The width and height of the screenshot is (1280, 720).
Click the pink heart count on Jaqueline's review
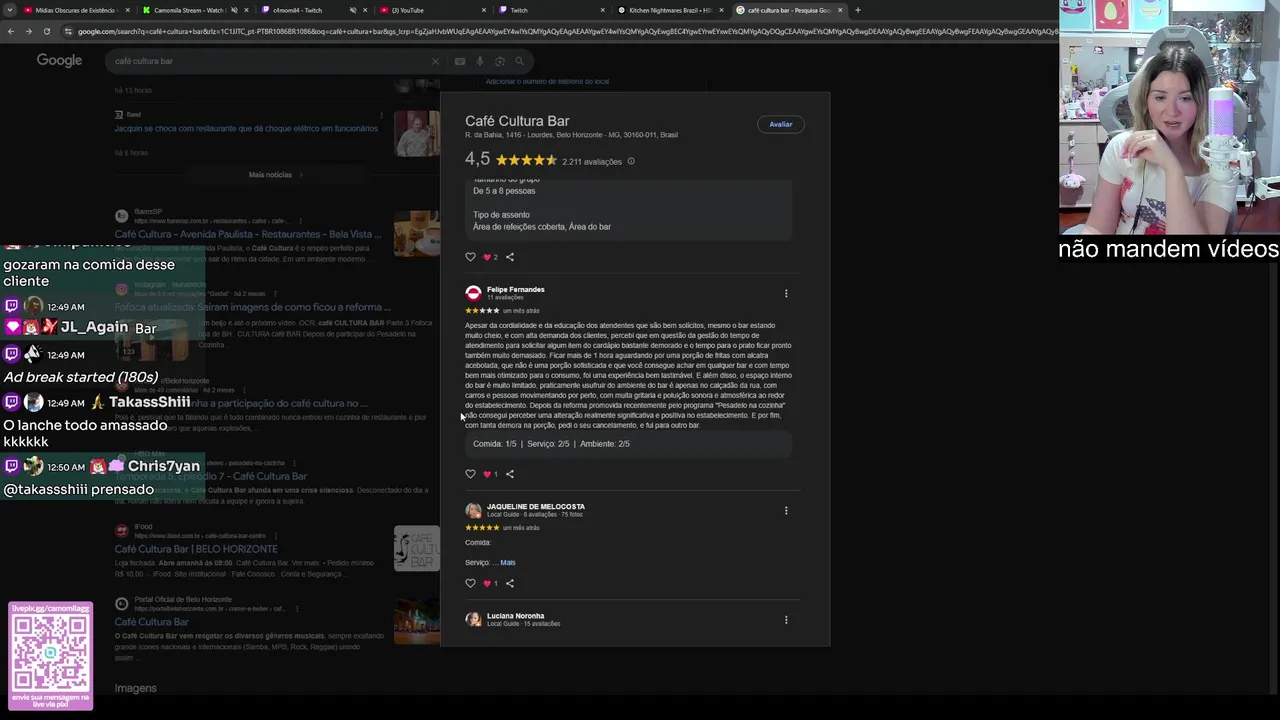click(x=490, y=583)
